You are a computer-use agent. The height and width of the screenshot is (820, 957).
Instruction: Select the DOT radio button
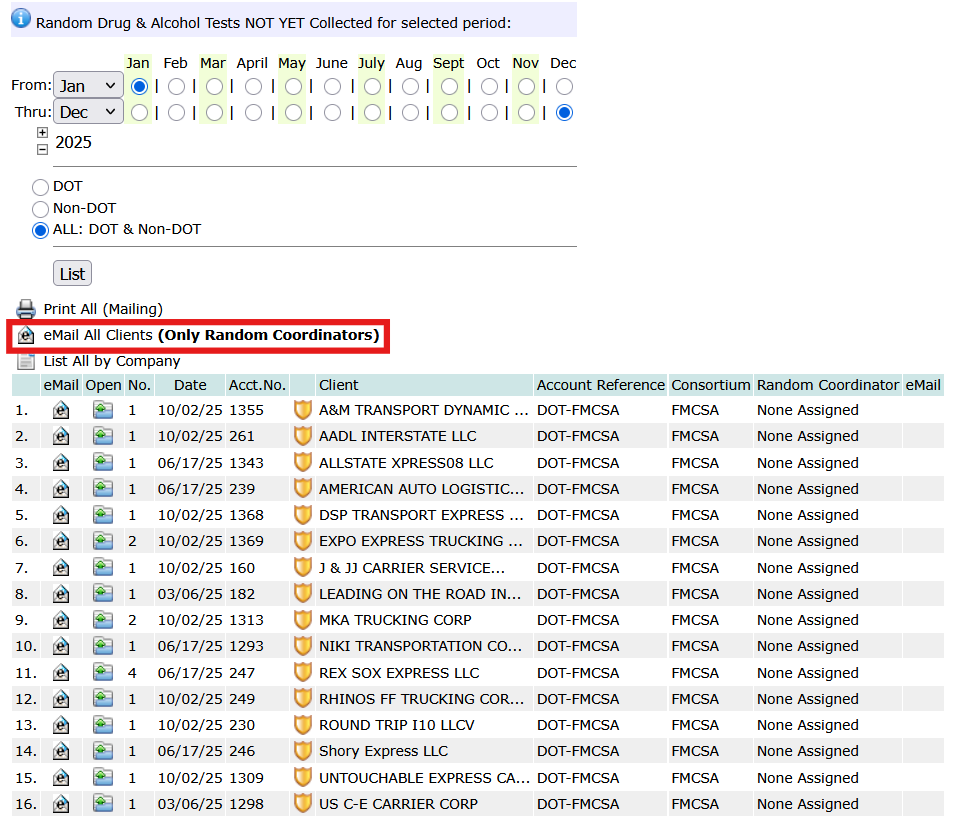tap(40, 187)
